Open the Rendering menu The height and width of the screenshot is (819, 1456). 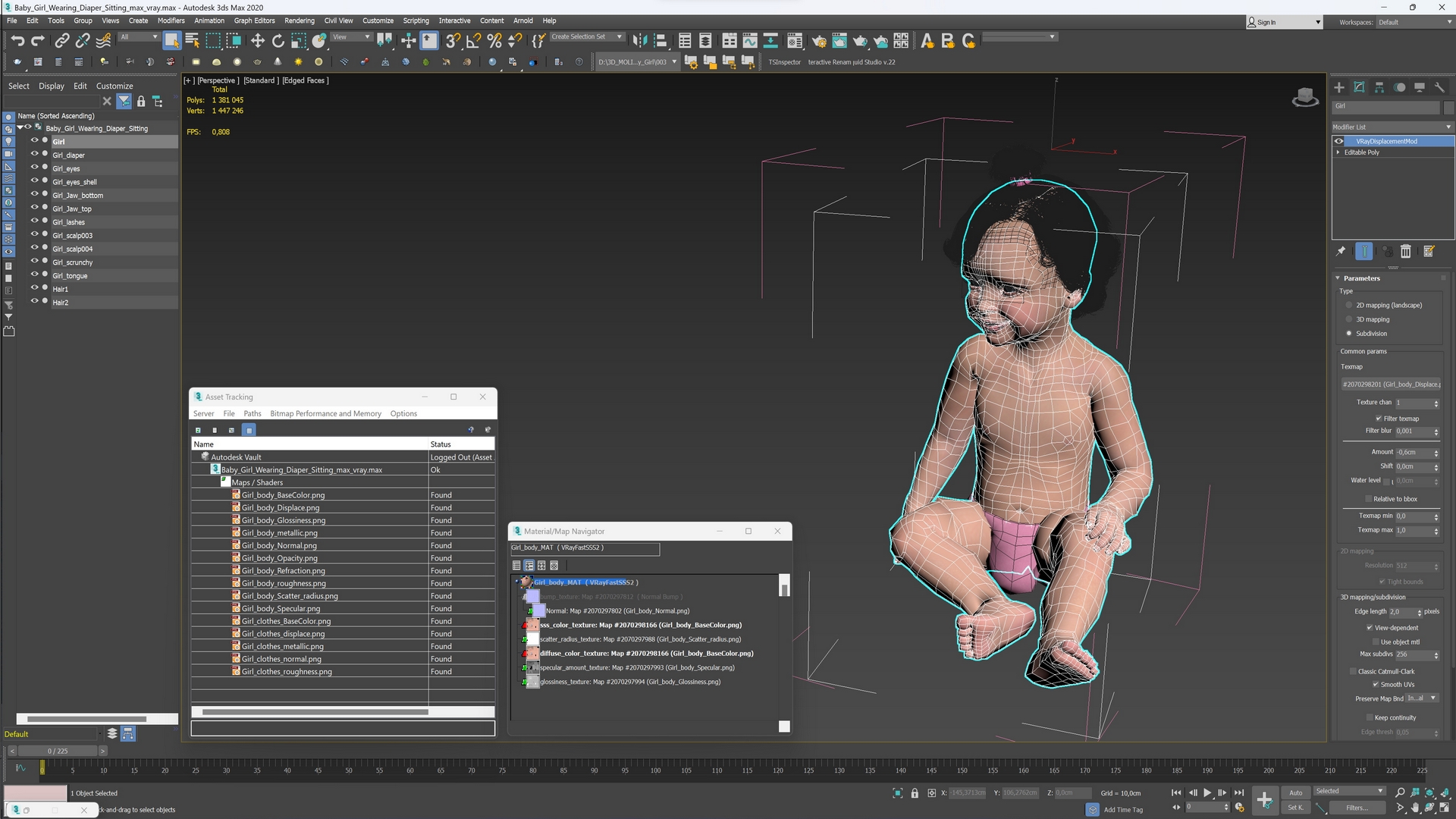tap(300, 20)
